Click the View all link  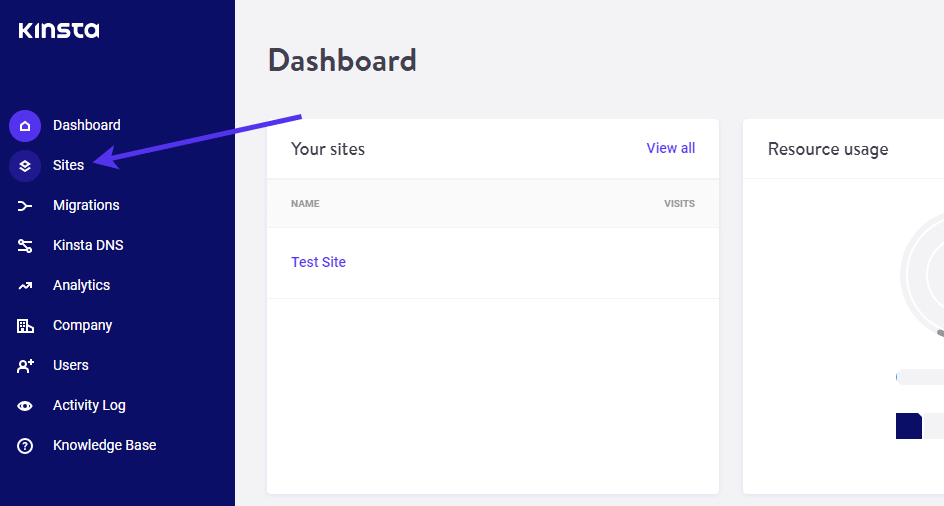670,148
